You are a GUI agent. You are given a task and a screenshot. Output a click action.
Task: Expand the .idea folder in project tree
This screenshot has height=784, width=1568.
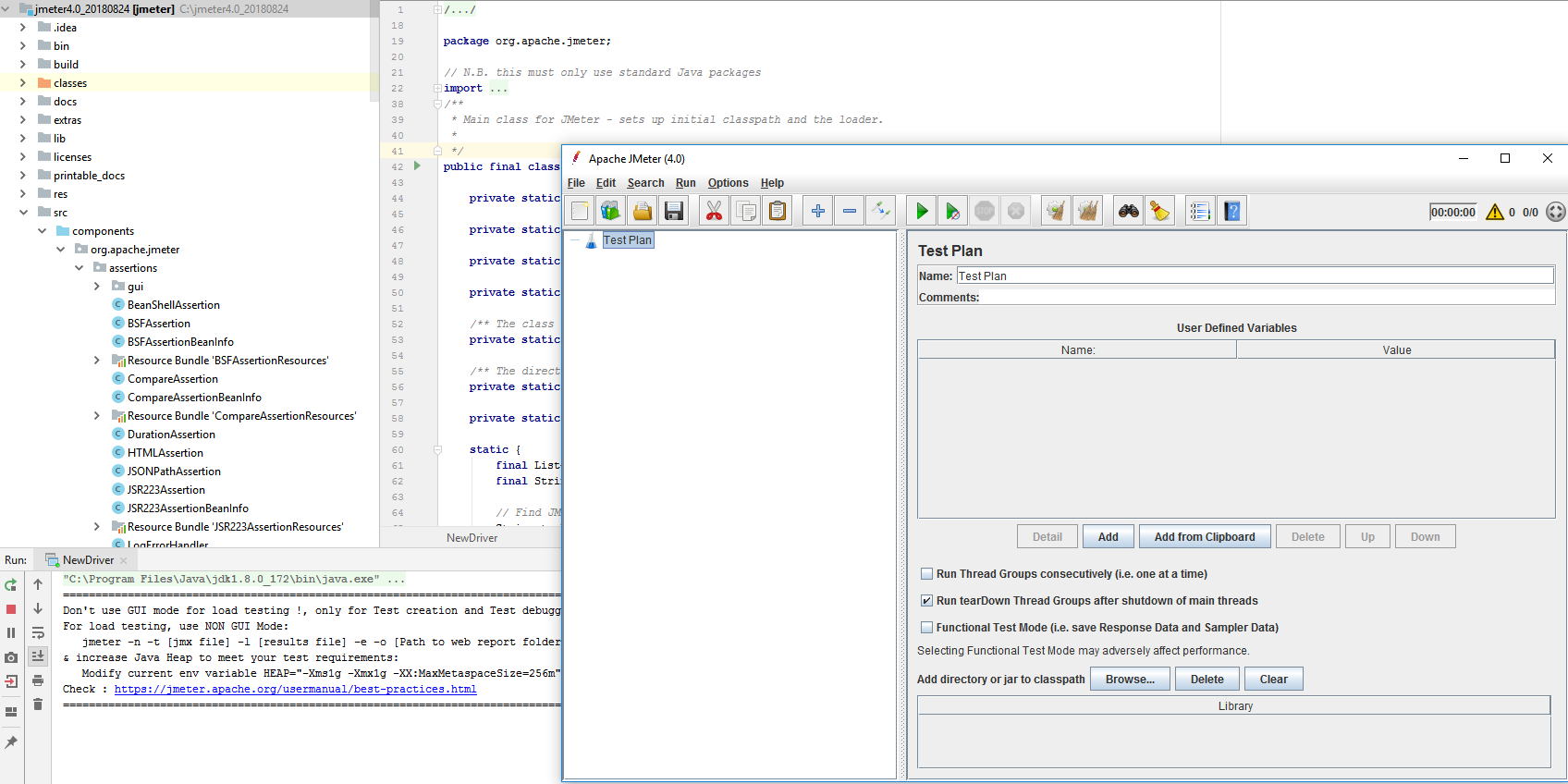(23, 28)
